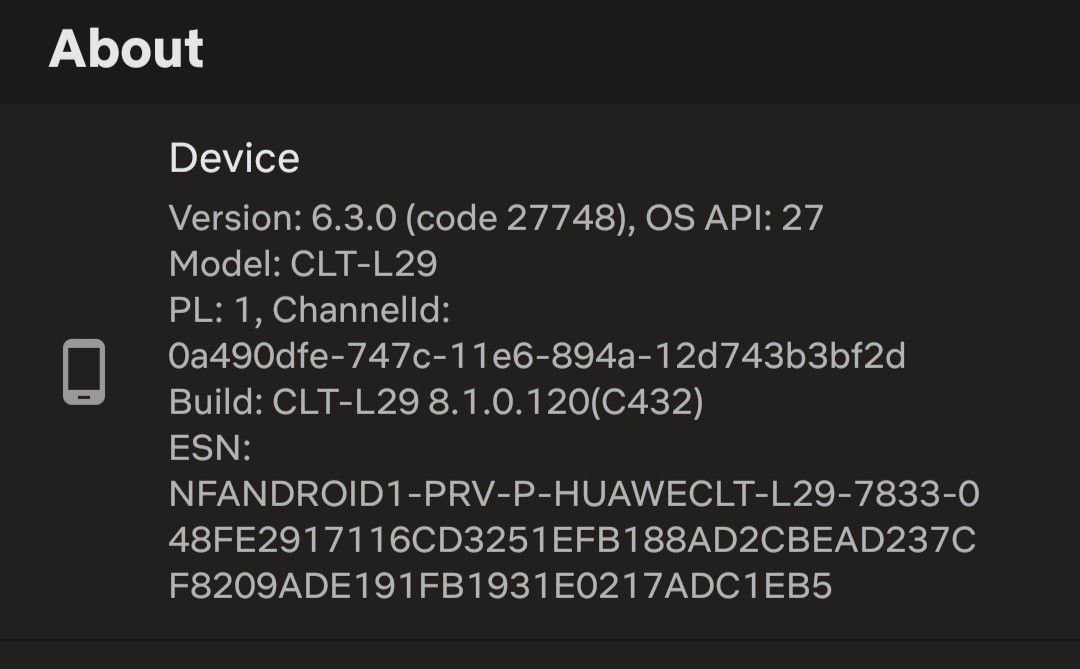Tap the 8.1.0.120(C432) build number
The image size is (1080, 669).
(565, 402)
